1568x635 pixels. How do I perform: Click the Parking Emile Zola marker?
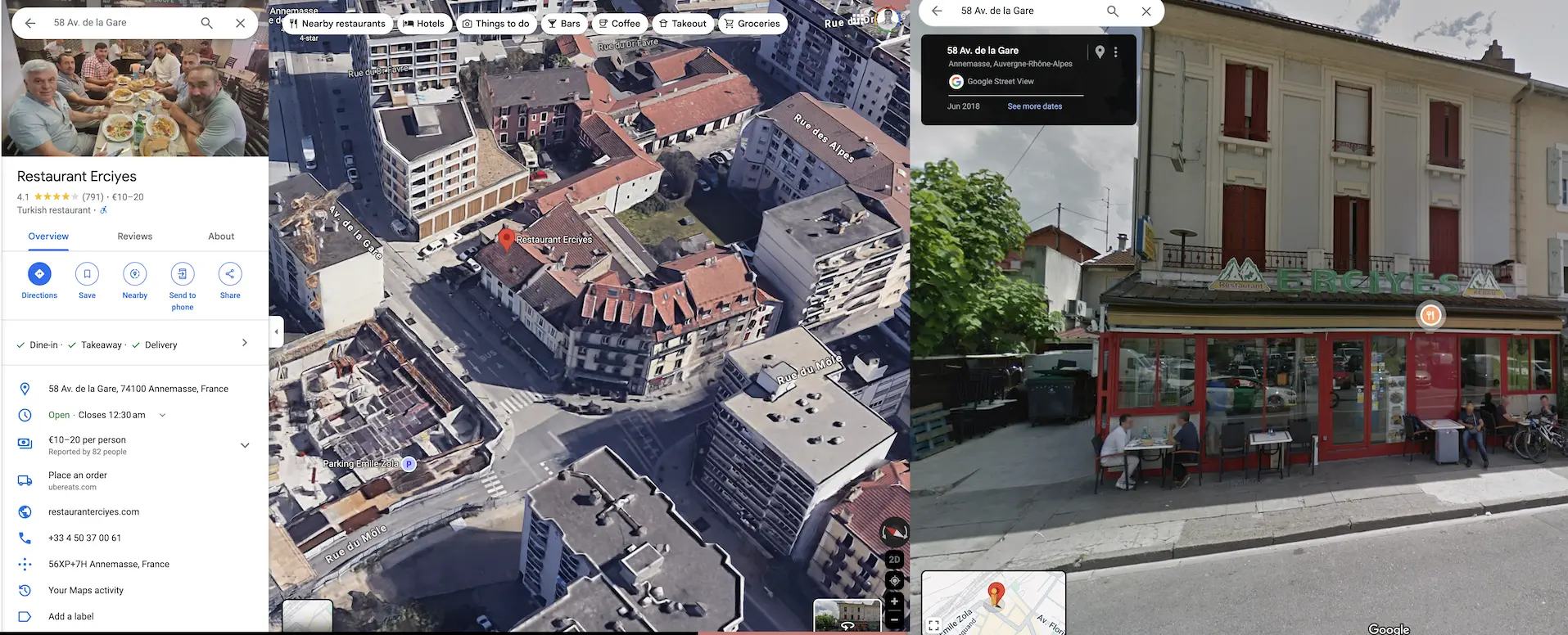click(409, 464)
